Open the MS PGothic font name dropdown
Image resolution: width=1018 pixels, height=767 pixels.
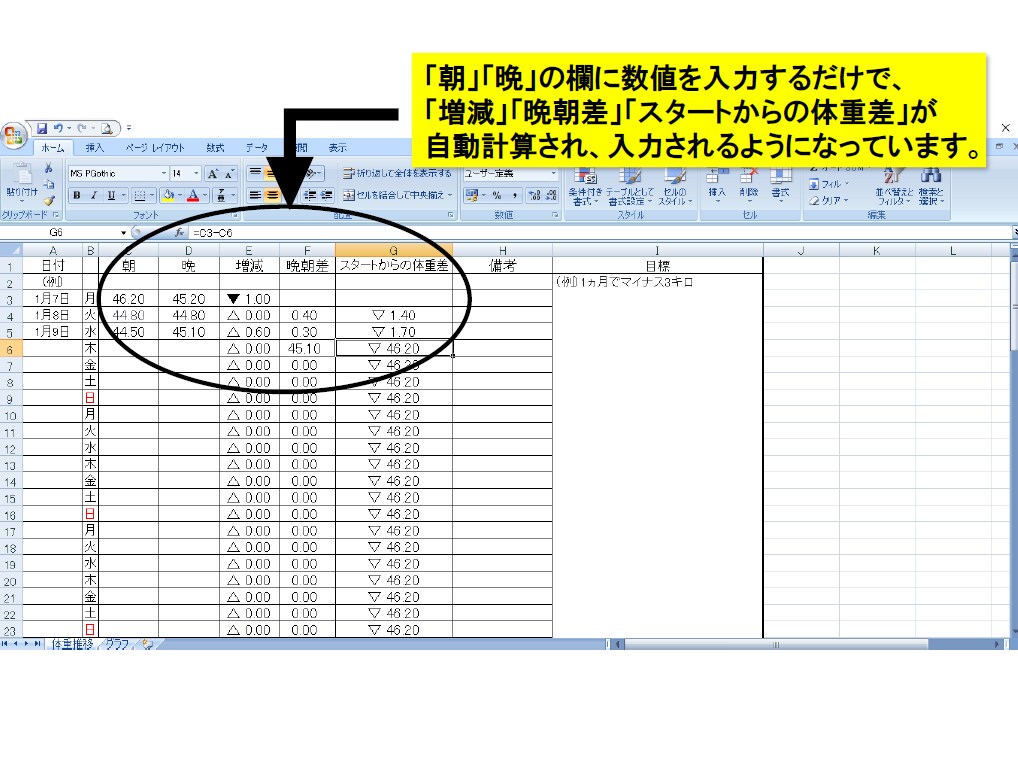tap(164, 173)
